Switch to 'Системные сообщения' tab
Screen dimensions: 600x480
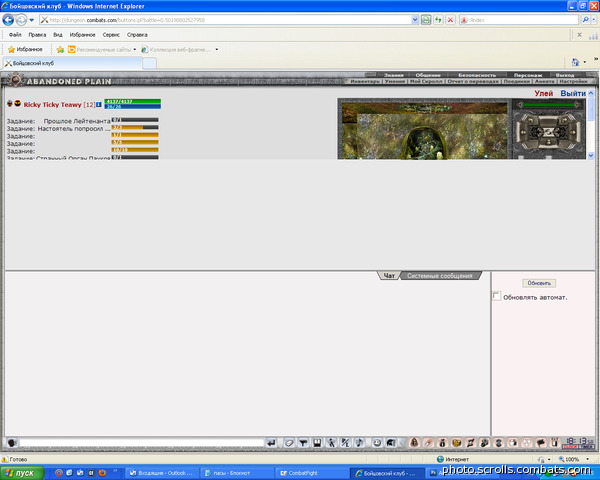click(x=439, y=276)
